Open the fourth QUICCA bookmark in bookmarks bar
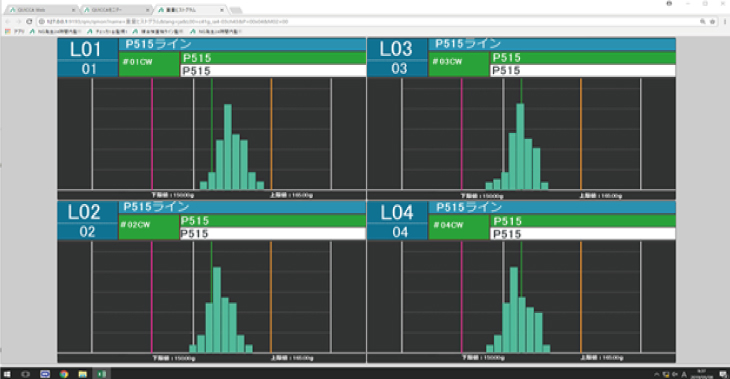The height and width of the screenshot is (379, 730). click(x=216, y=32)
